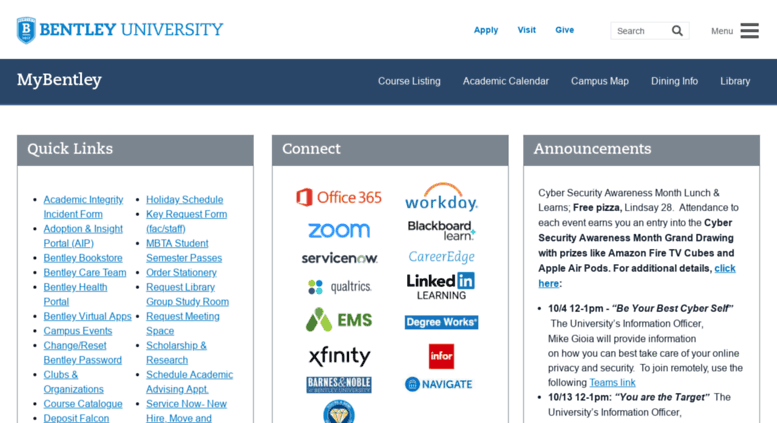Open Request Library Group Study Room link
This screenshot has width=777, height=423.
(x=187, y=294)
